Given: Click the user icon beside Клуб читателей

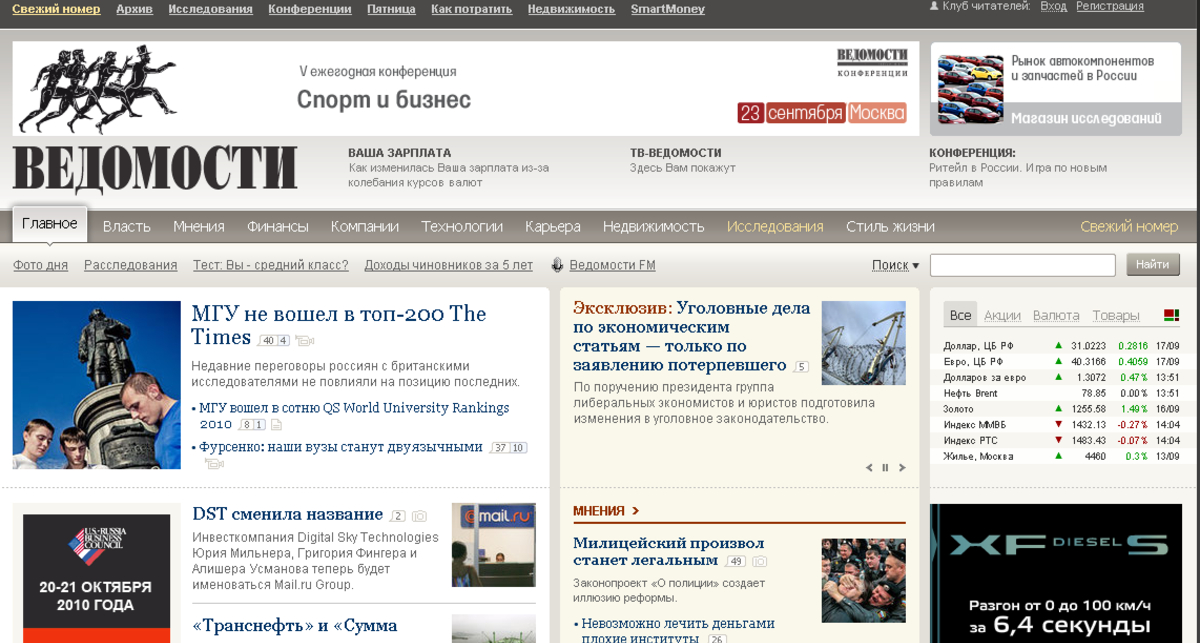Looking at the screenshot, I should pos(934,6).
